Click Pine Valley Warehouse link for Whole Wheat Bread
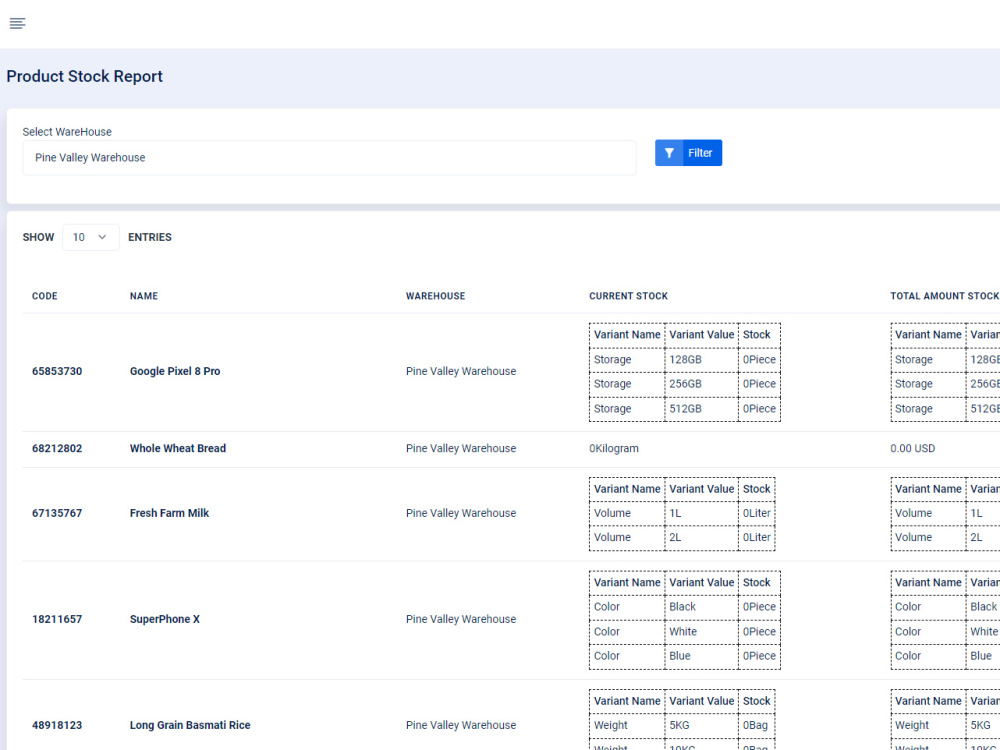Viewport: 1000px width, 750px height. (x=461, y=448)
